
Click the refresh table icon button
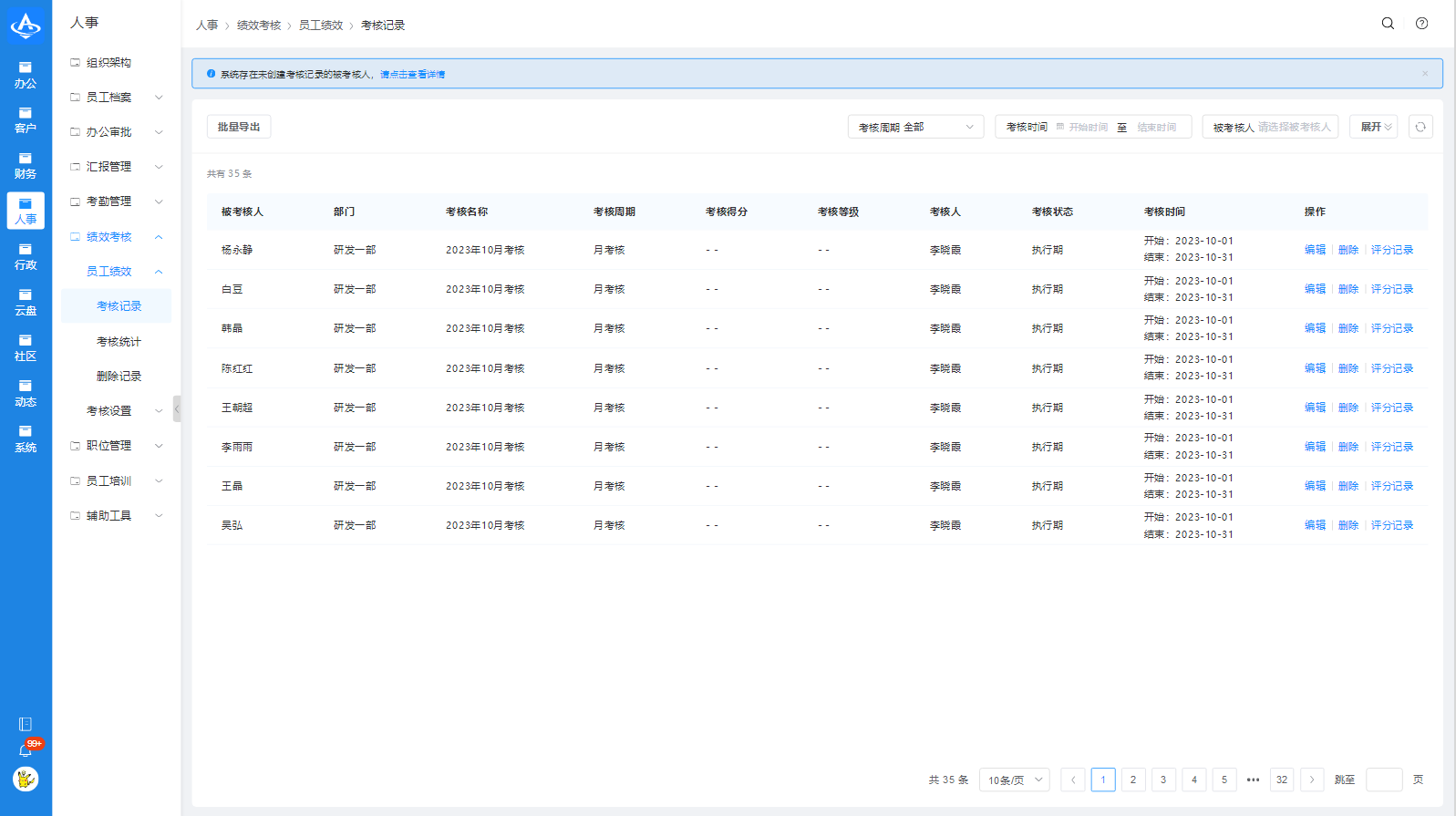[1420, 127]
